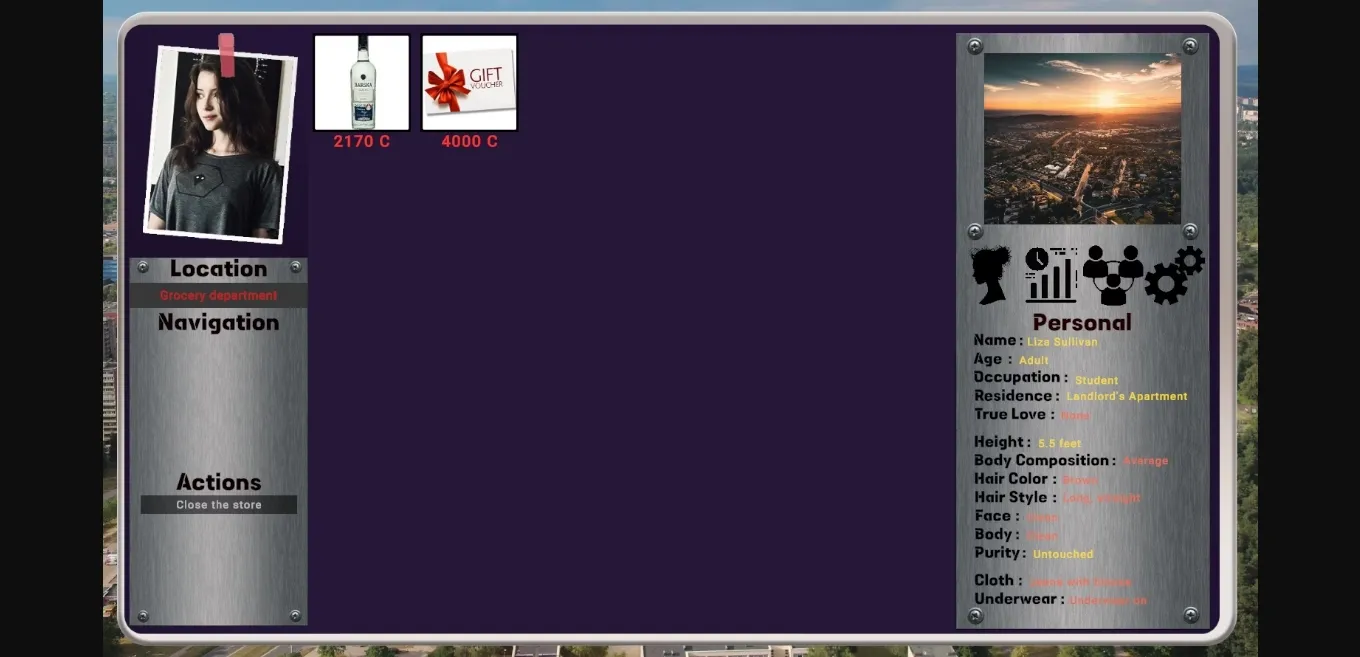Select the Actions panel heading
The height and width of the screenshot is (657, 1360).
click(218, 483)
